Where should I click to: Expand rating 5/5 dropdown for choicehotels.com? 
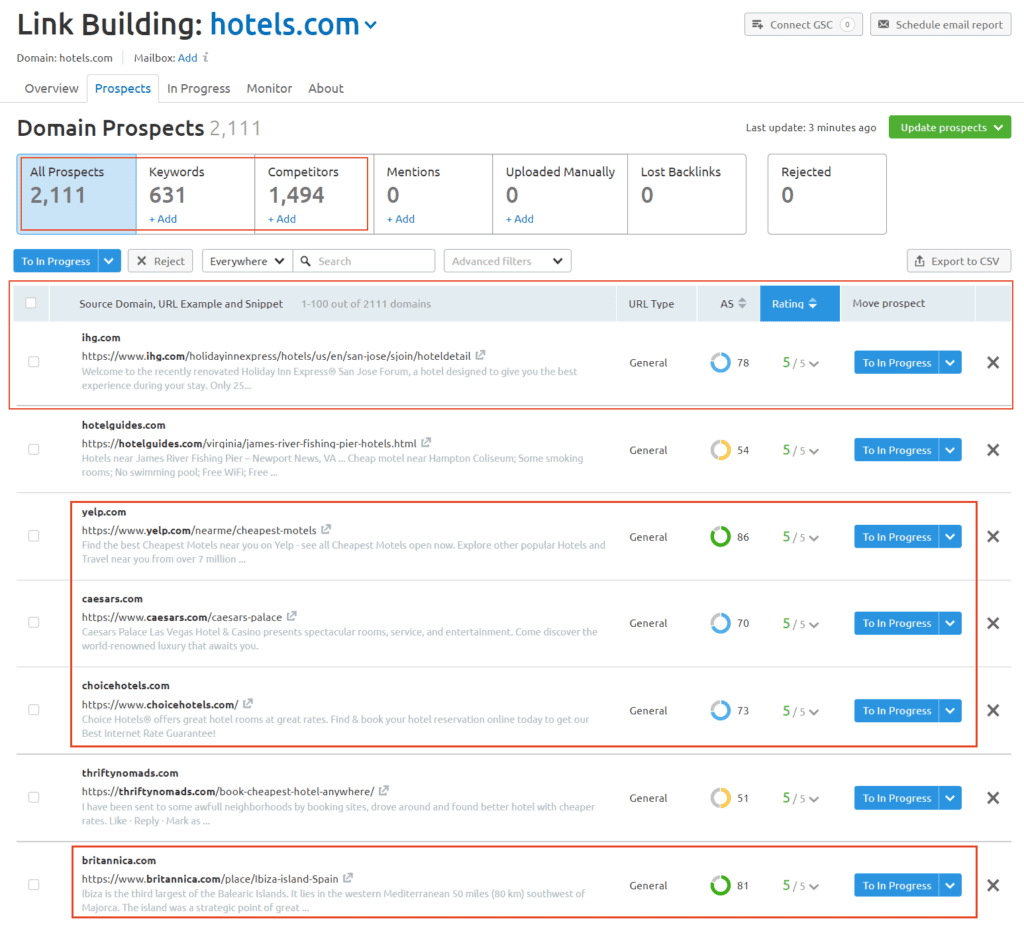pos(814,712)
